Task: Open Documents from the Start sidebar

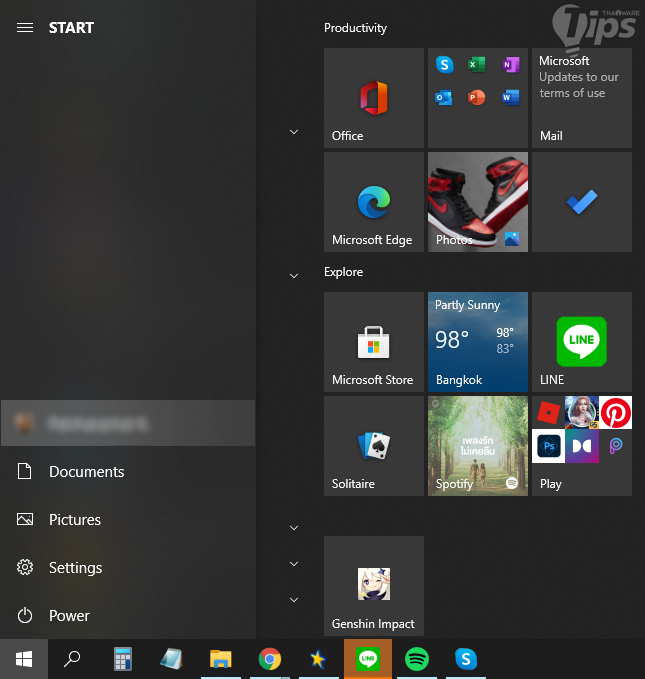Action: pyautogui.click(x=128, y=472)
